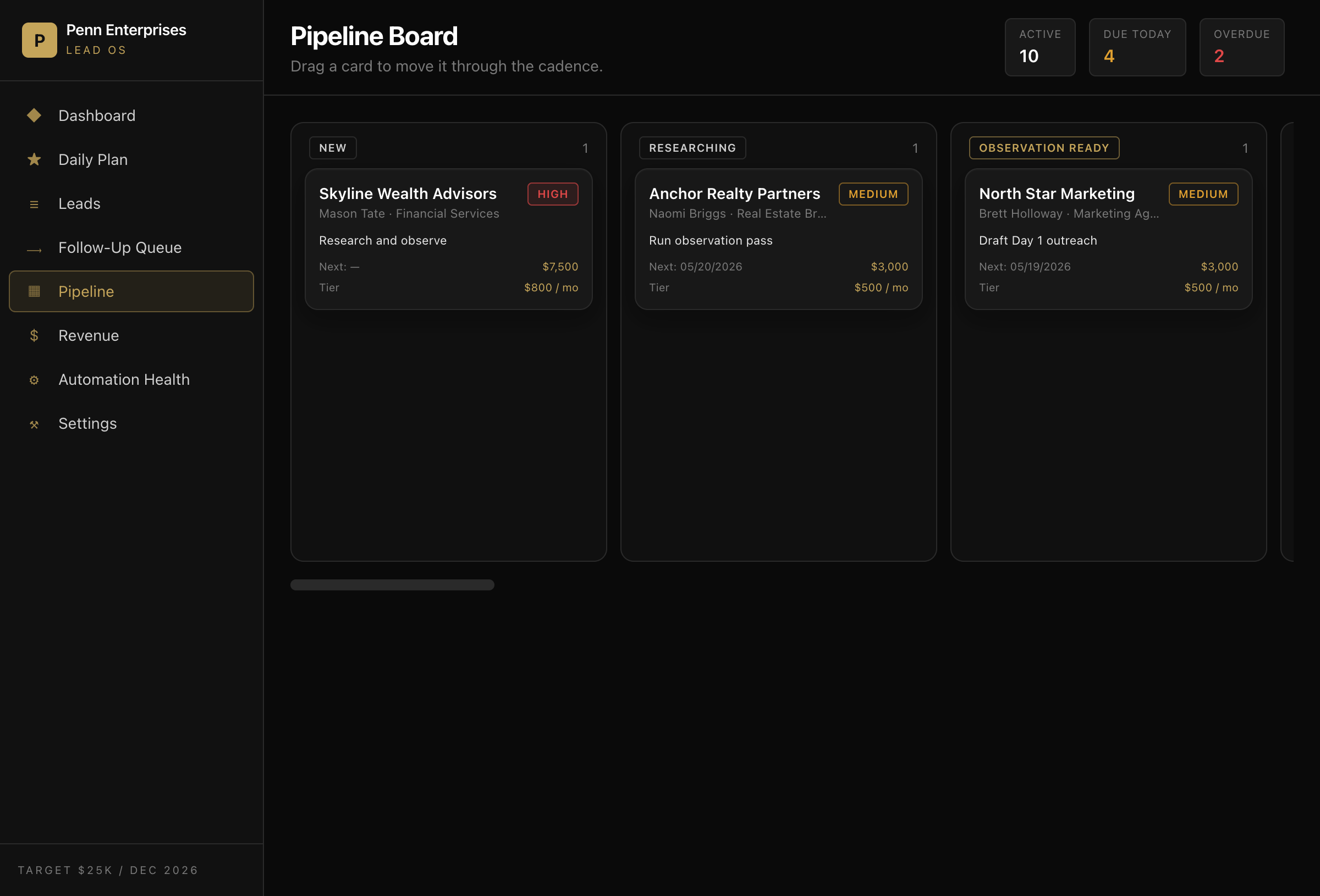1320x896 pixels.
Task: Click the Observation Ready column label
Action: [1043, 148]
